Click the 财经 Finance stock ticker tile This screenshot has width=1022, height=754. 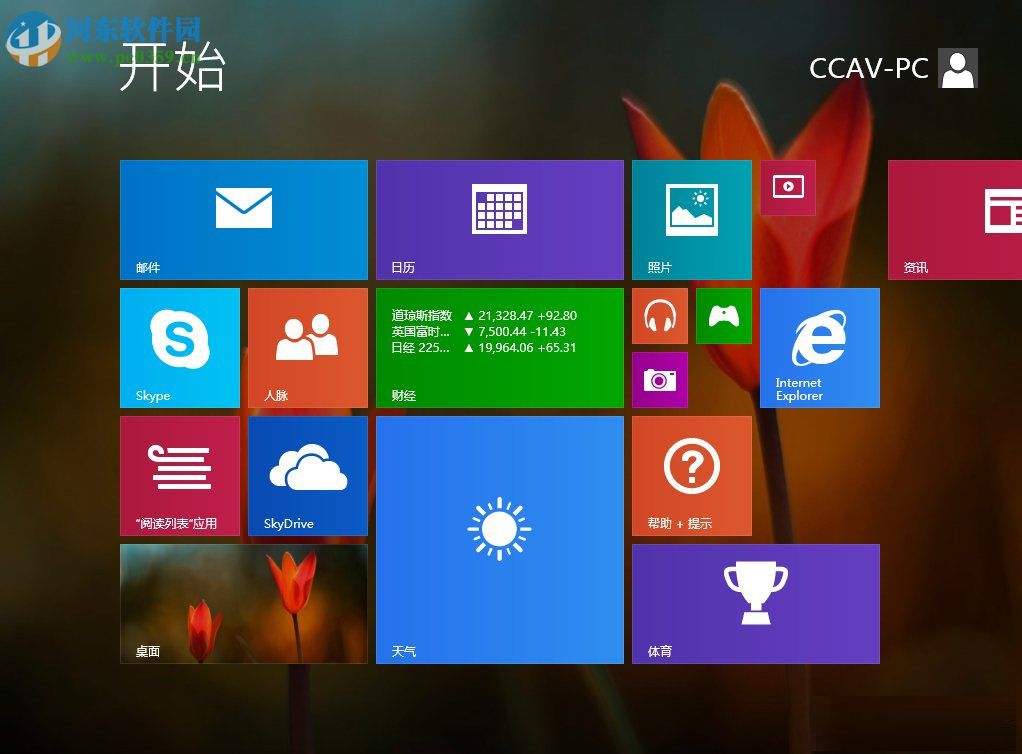point(500,347)
